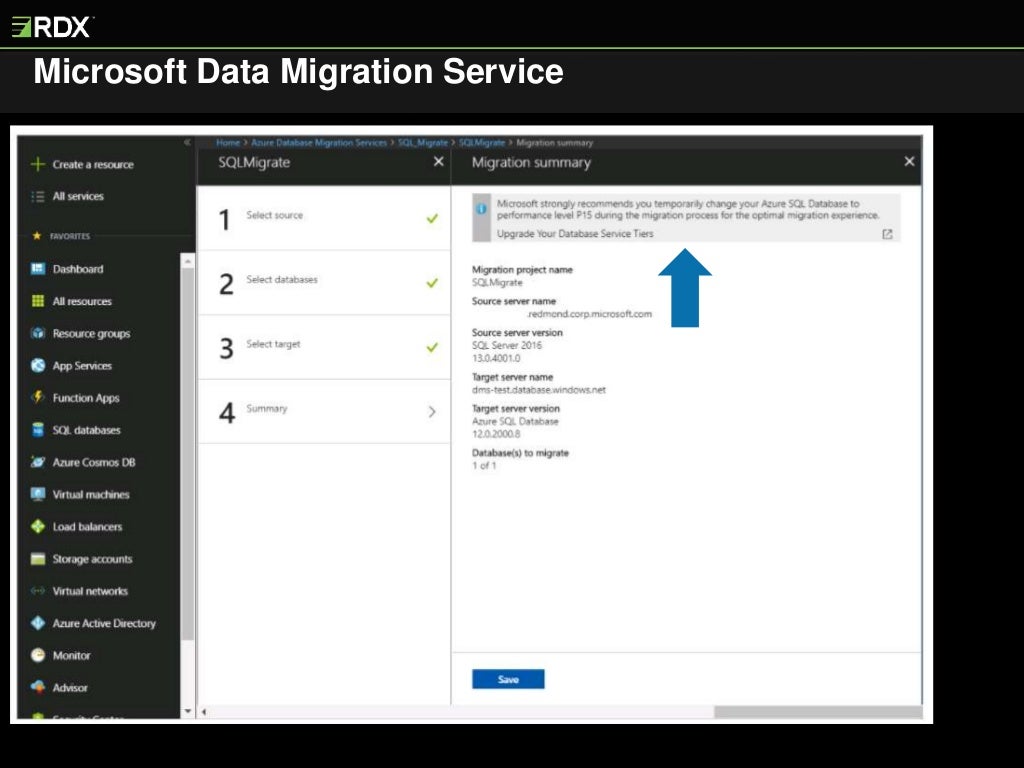Close the Migration summary blade

(909, 161)
